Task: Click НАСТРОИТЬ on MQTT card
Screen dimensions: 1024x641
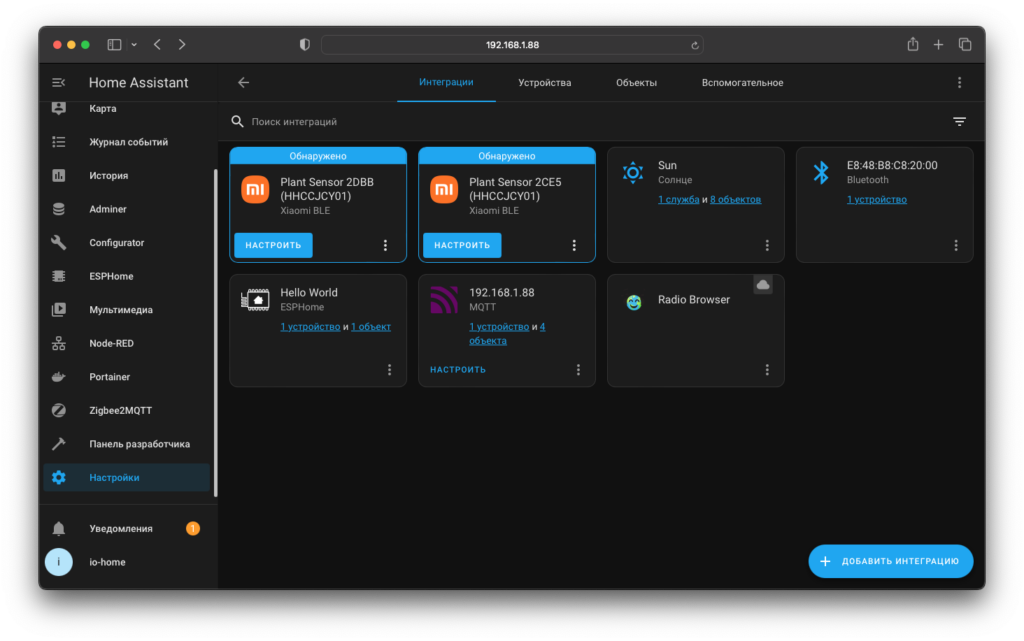Action: pyautogui.click(x=458, y=370)
